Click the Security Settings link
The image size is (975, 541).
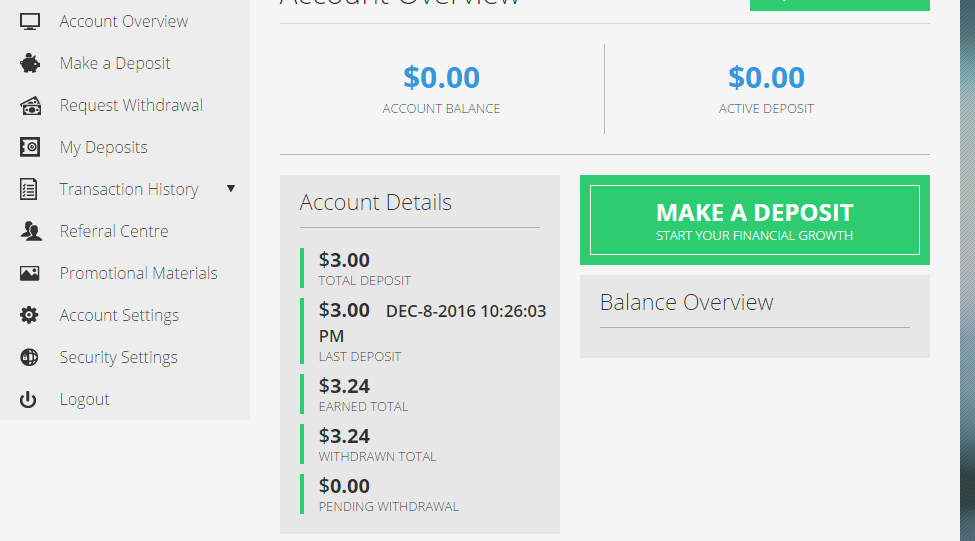[x=118, y=357]
